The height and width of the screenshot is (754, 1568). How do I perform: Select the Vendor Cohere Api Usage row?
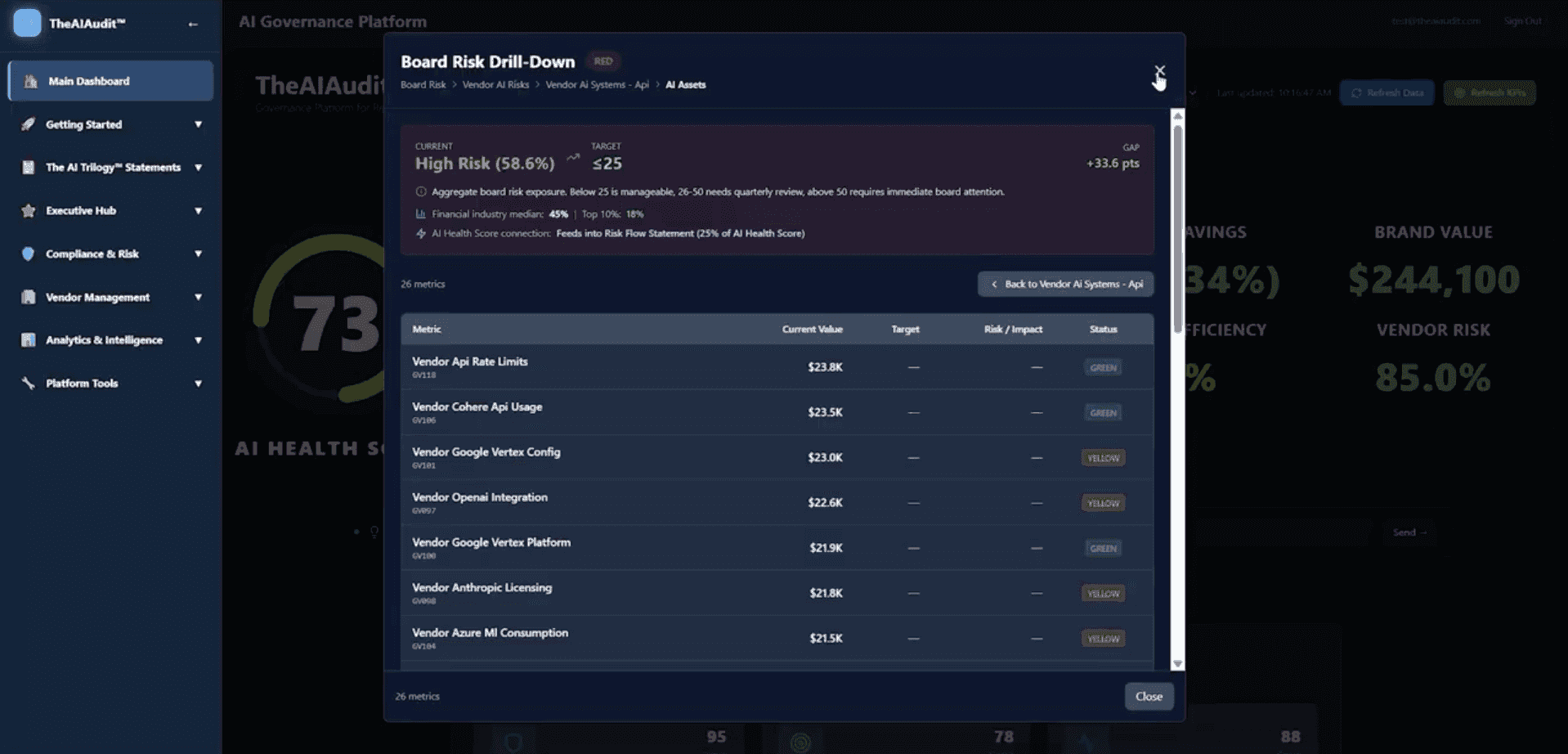[x=777, y=412]
